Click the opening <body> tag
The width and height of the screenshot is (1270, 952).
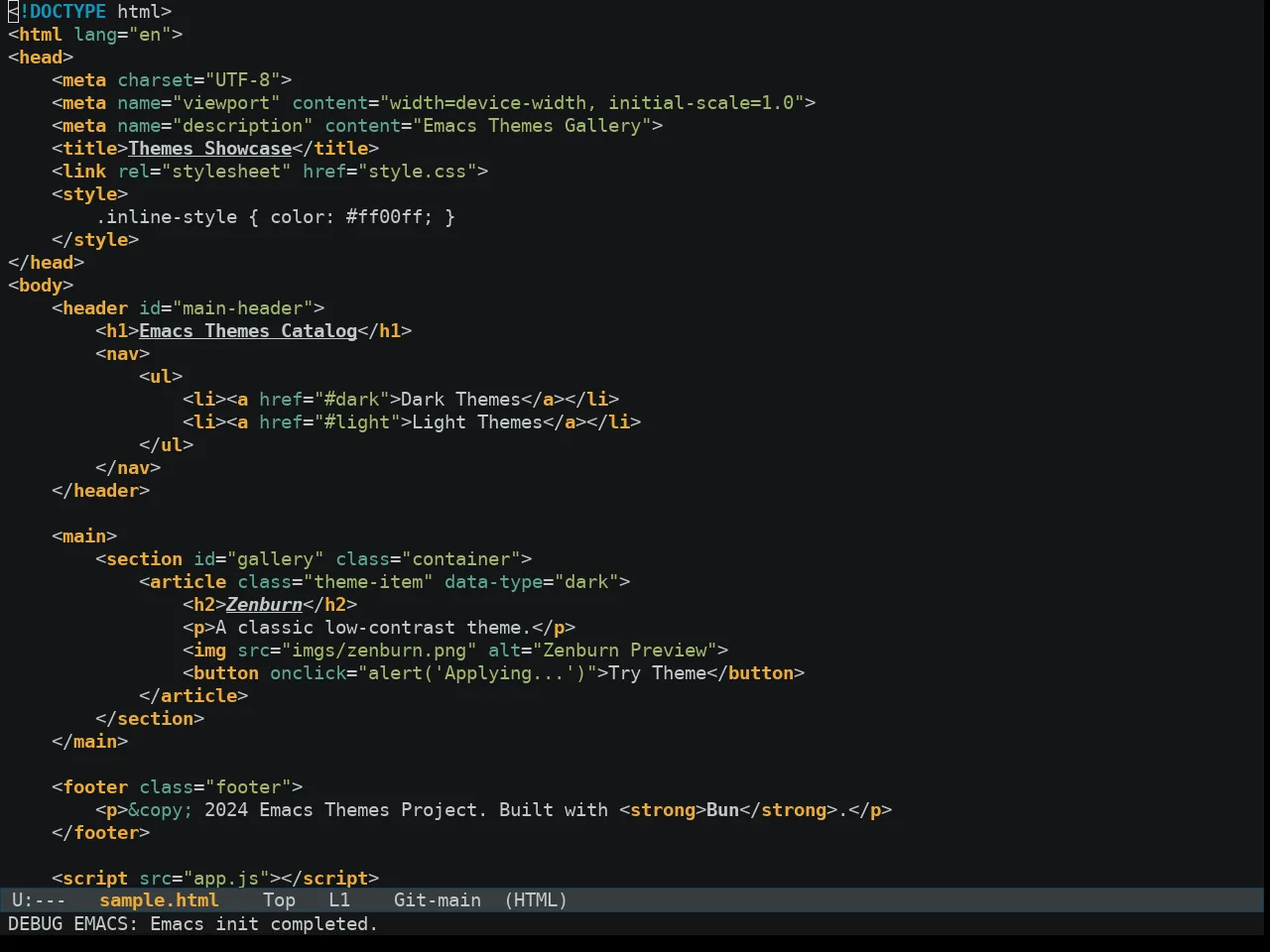pyautogui.click(x=41, y=286)
